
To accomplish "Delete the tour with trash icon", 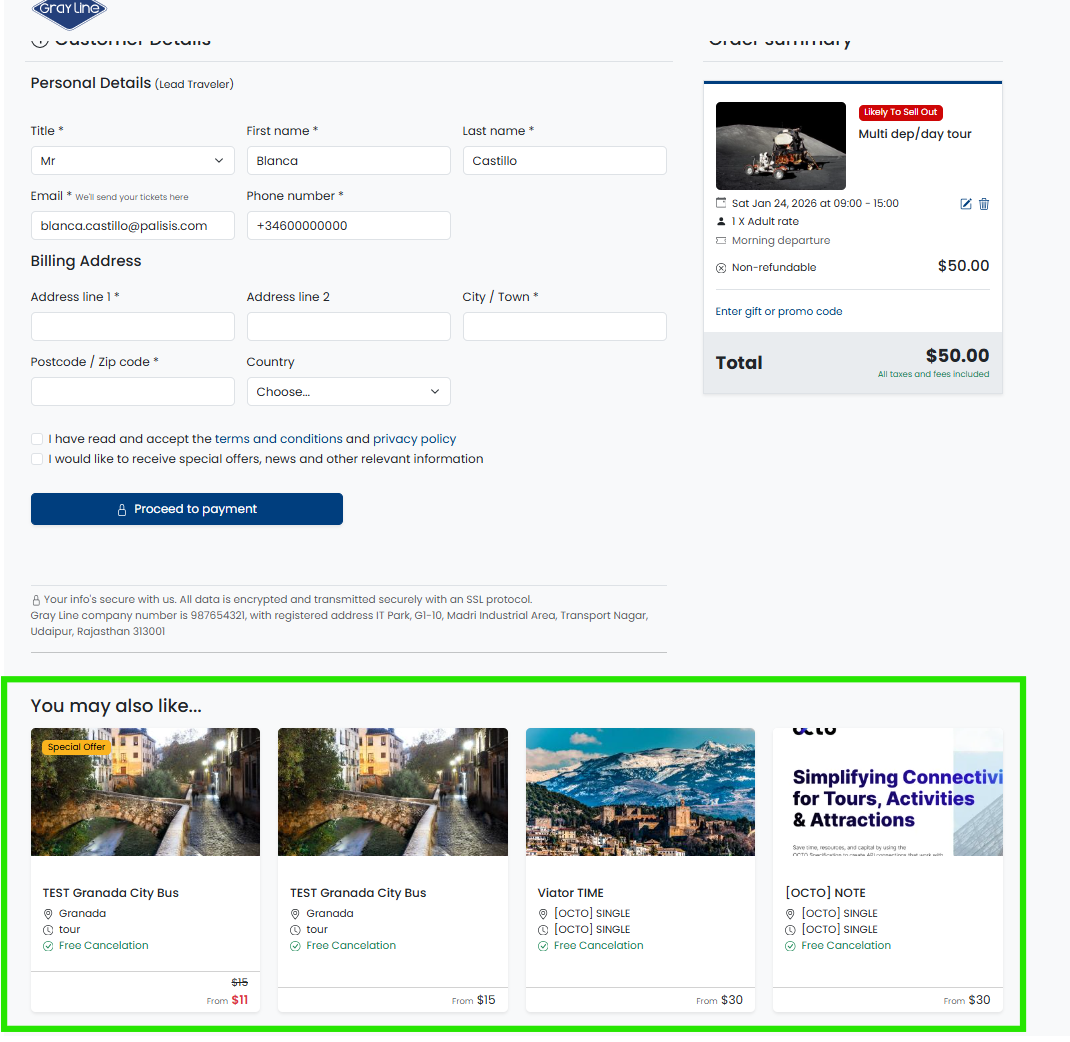I will pos(984,204).
